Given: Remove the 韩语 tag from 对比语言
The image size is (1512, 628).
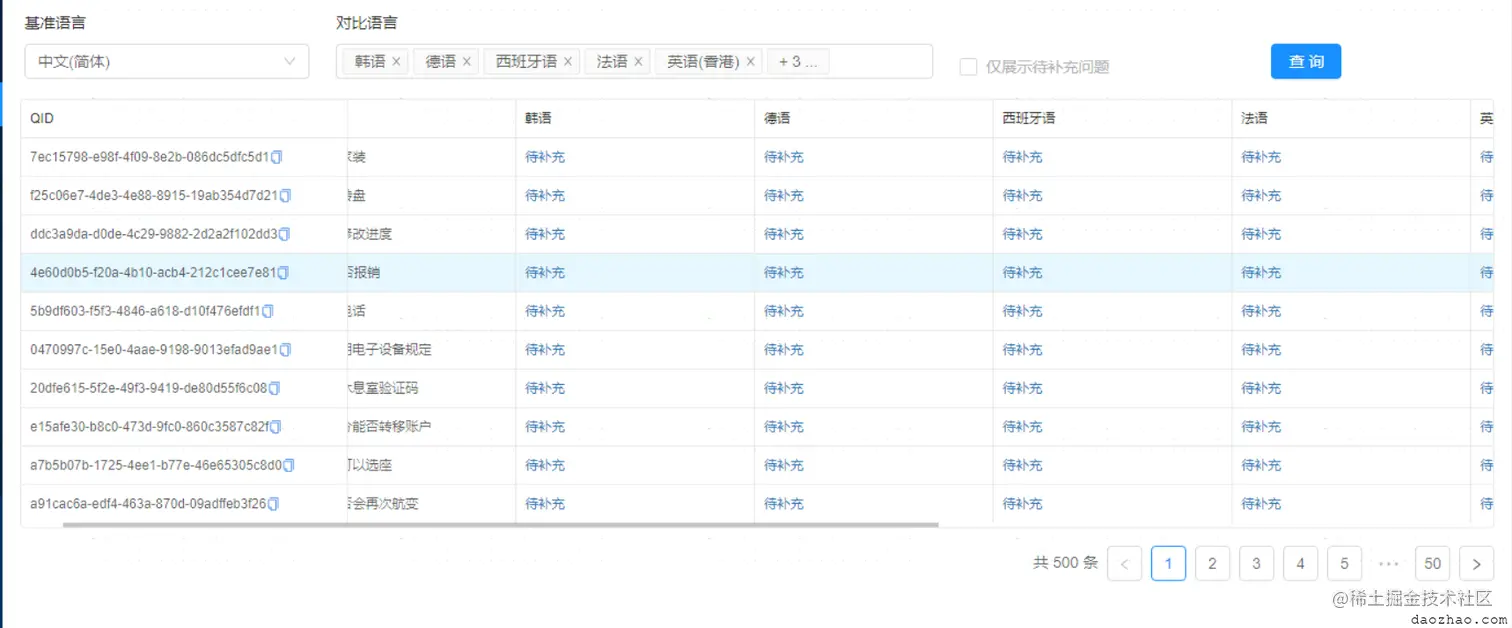Looking at the screenshot, I should coord(396,62).
